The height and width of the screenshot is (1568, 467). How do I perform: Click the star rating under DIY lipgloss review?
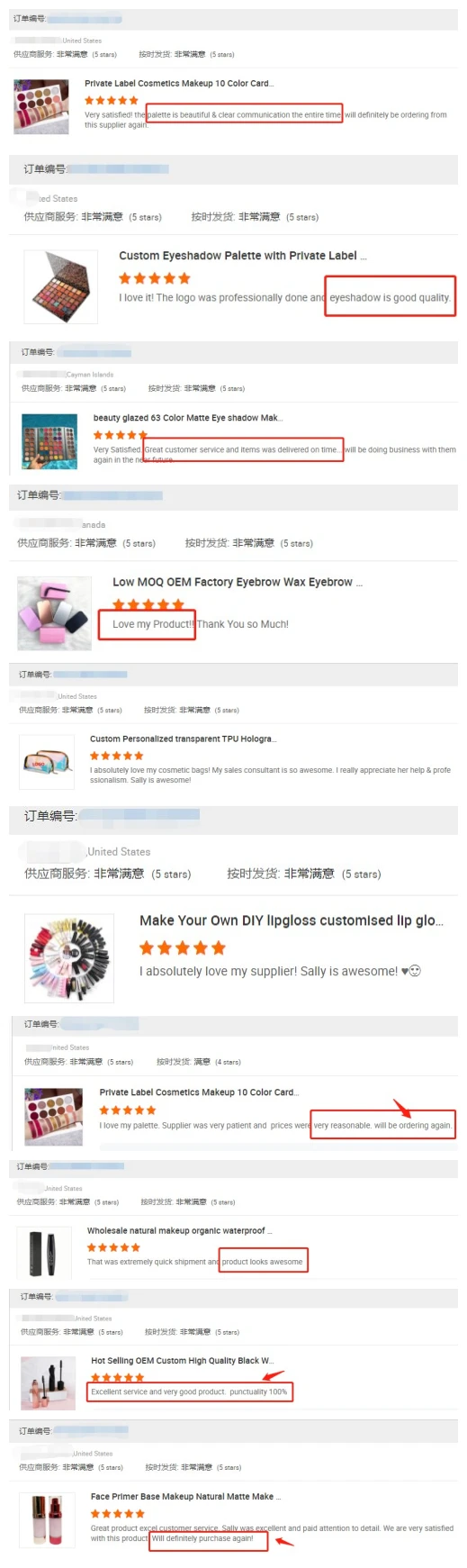click(x=183, y=947)
